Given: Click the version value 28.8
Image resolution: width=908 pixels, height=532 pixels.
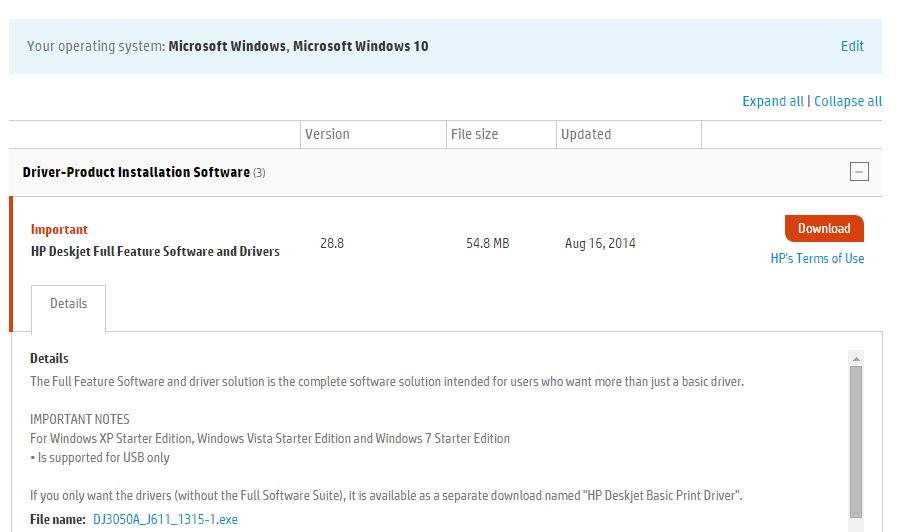Looking at the screenshot, I should point(332,243).
